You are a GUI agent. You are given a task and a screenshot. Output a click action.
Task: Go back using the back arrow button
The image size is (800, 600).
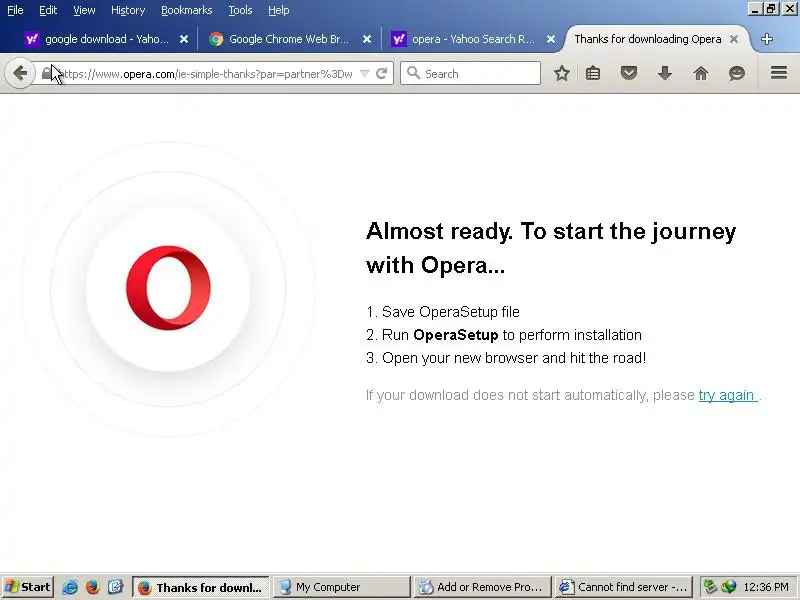(20, 73)
